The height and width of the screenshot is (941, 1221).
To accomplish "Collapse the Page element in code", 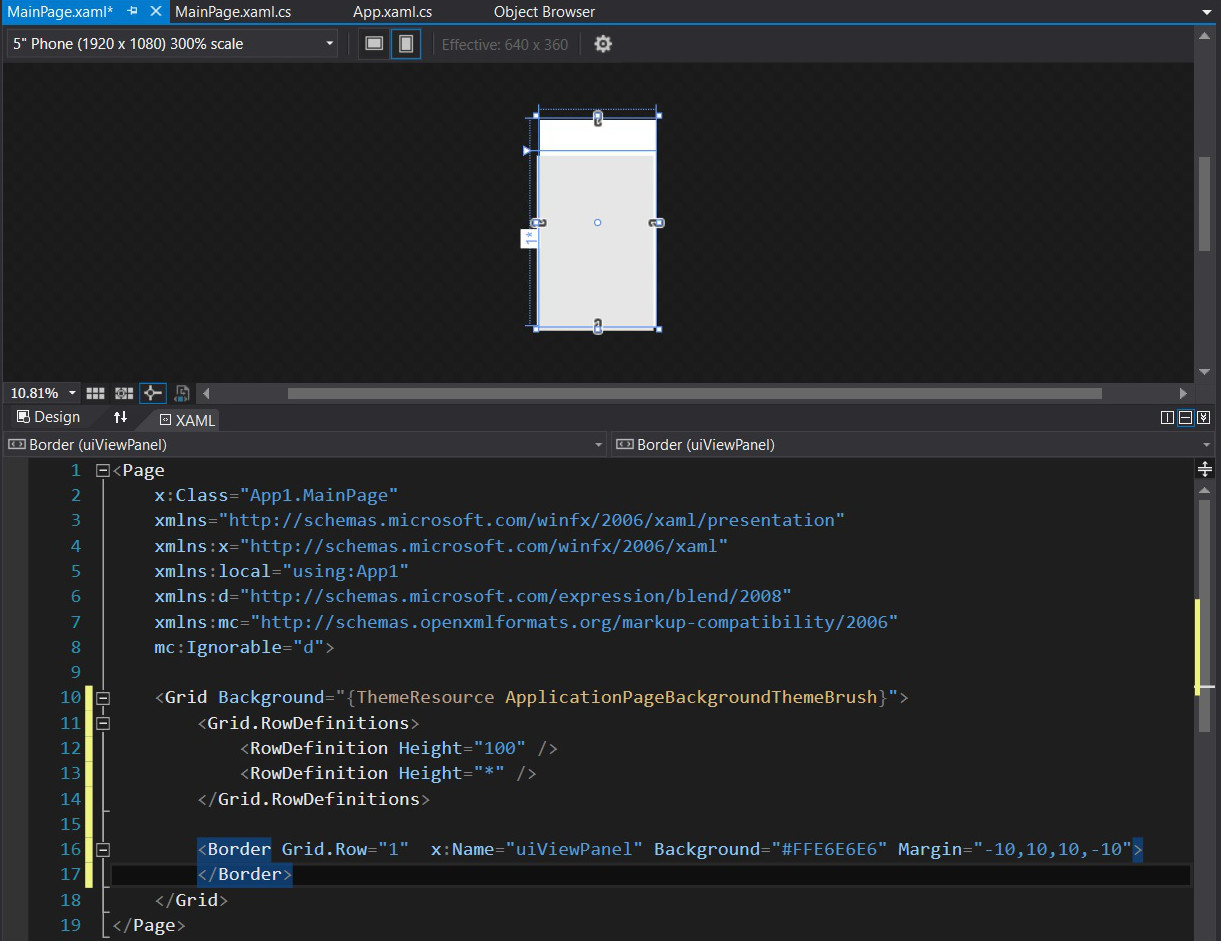I will pyautogui.click(x=102, y=470).
